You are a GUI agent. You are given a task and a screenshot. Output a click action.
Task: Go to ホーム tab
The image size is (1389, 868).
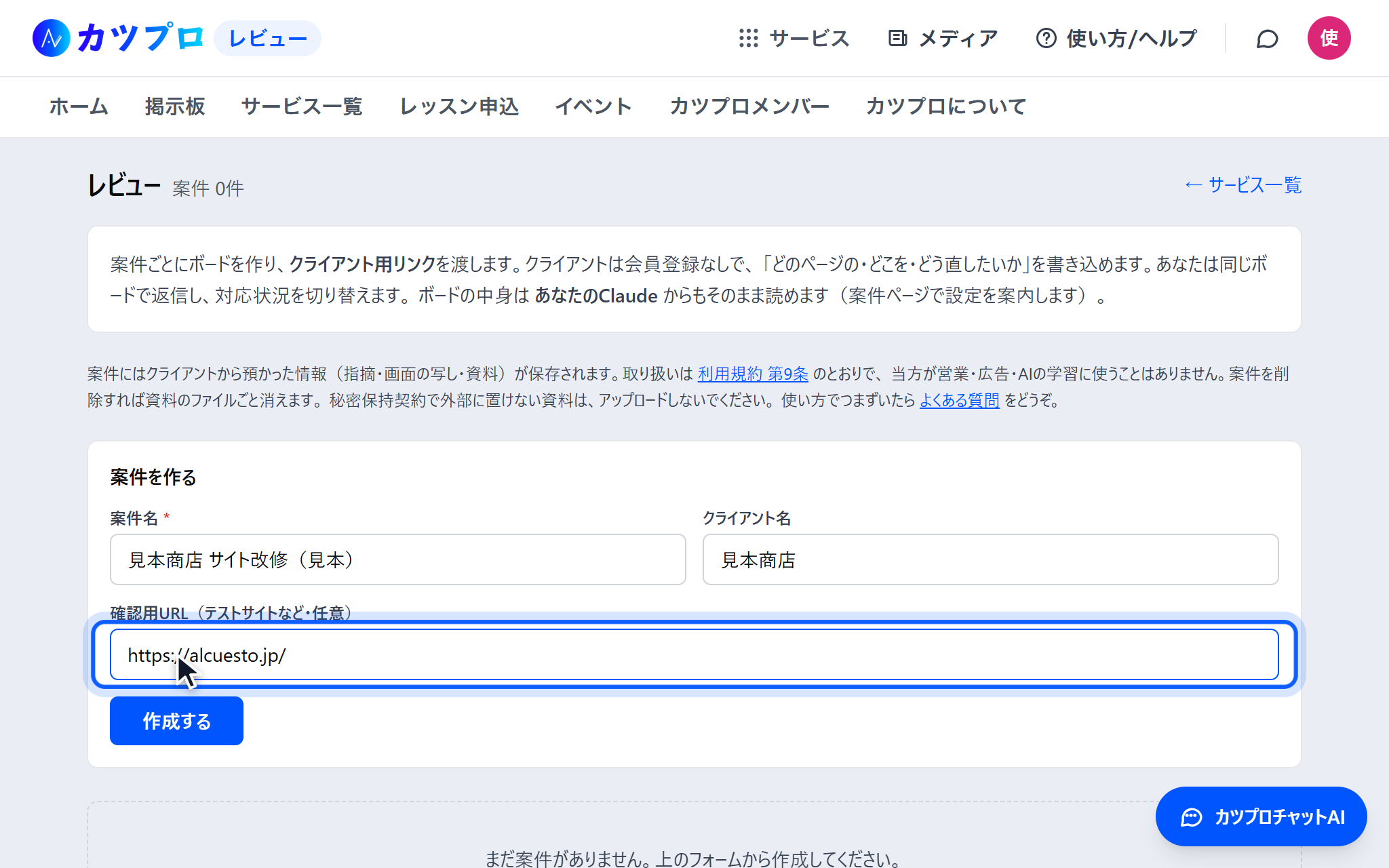click(x=79, y=106)
